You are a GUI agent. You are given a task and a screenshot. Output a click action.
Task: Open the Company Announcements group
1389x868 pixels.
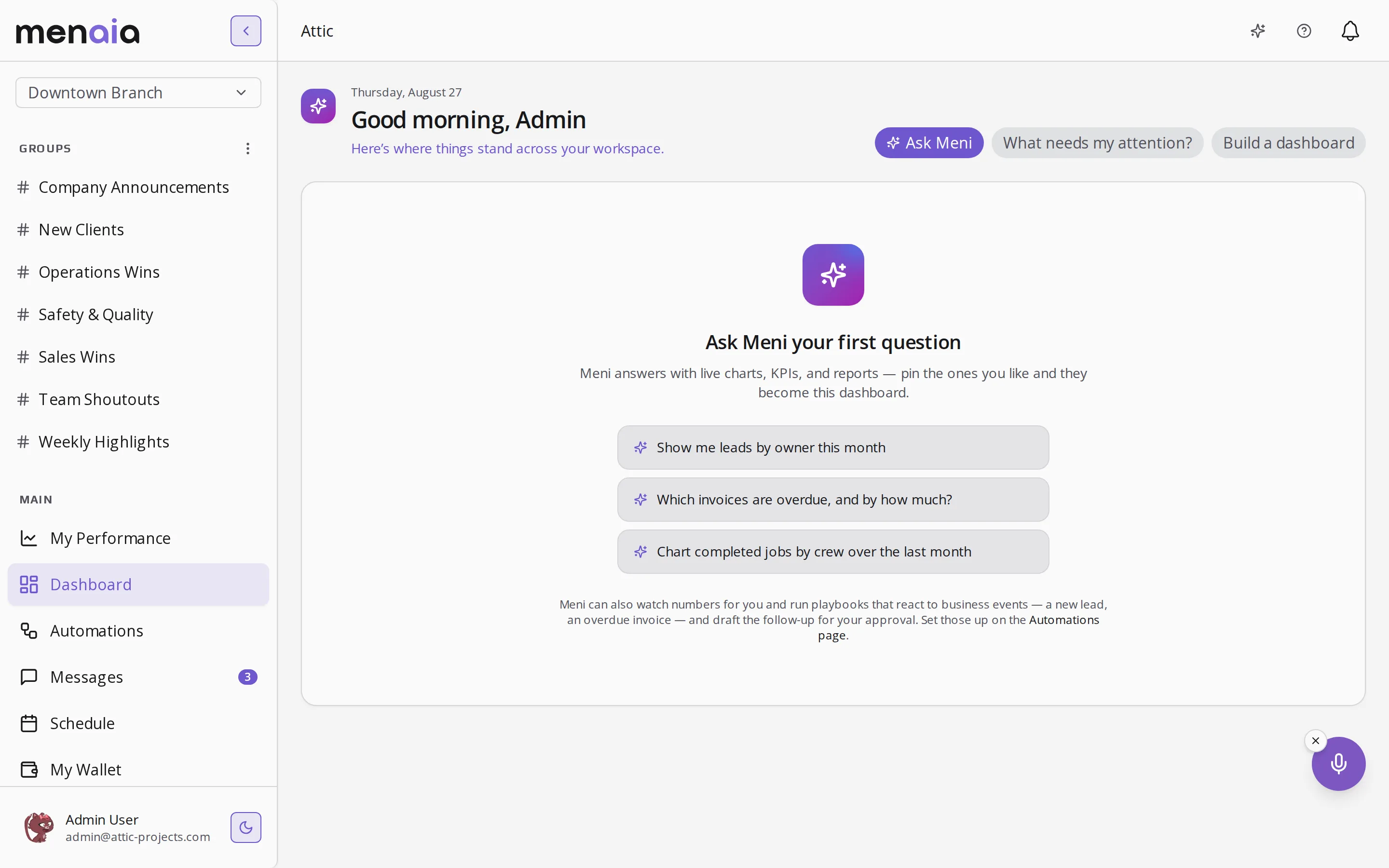tap(138, 187)
